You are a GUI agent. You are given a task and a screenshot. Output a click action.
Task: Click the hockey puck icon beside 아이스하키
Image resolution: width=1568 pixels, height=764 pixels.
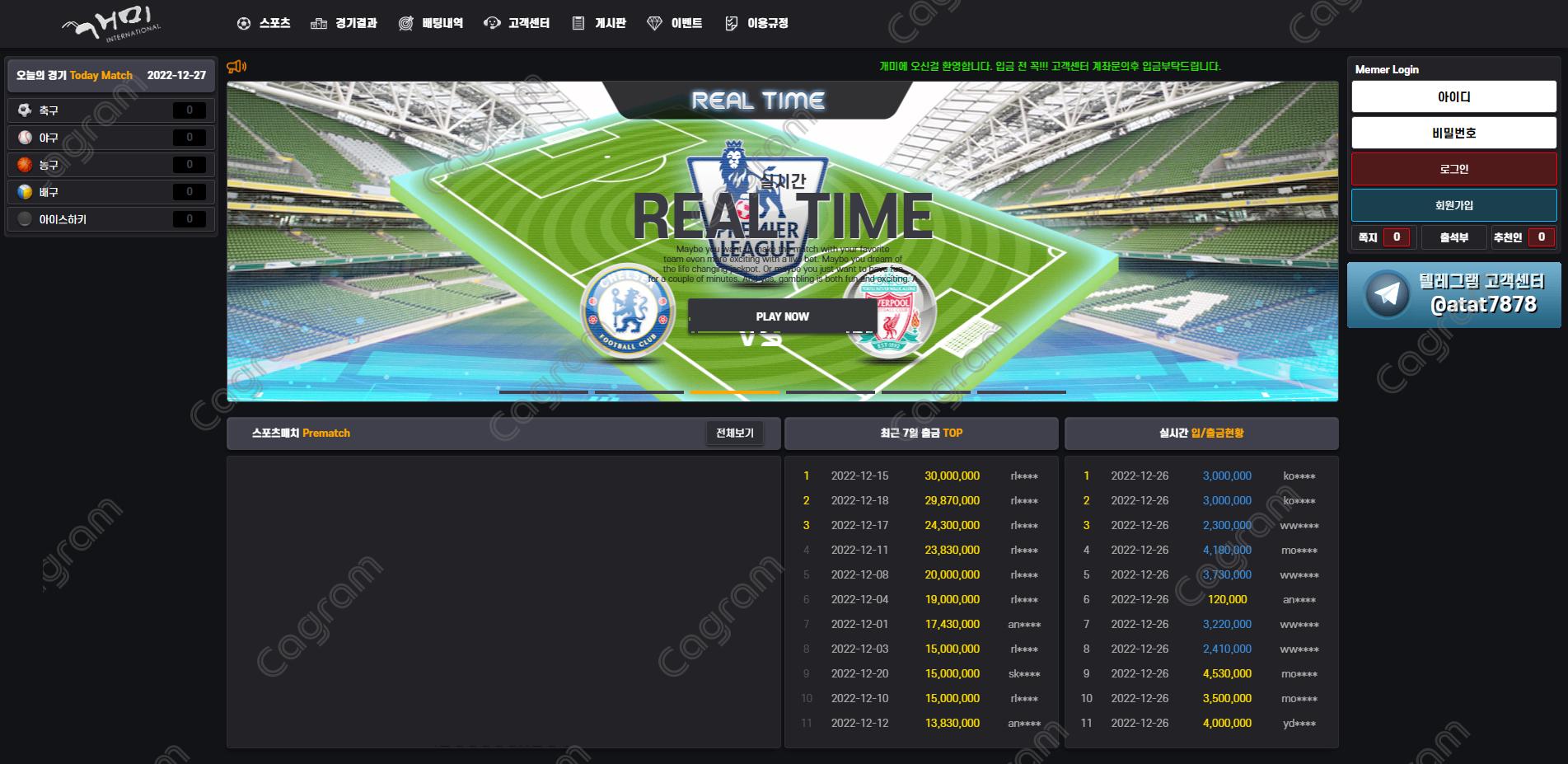[25, 219]
